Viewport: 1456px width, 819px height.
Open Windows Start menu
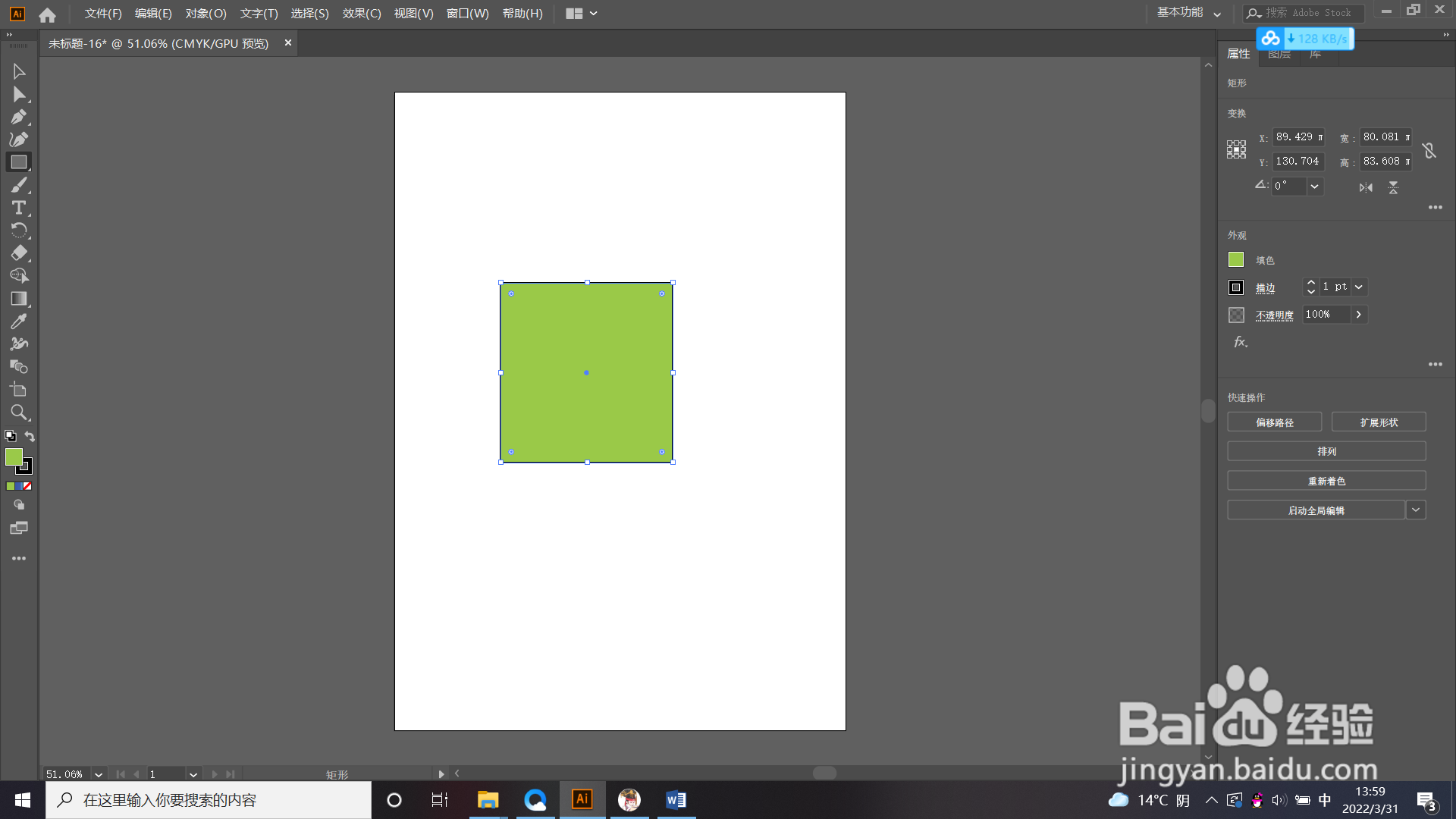click(x=23, y=800)
